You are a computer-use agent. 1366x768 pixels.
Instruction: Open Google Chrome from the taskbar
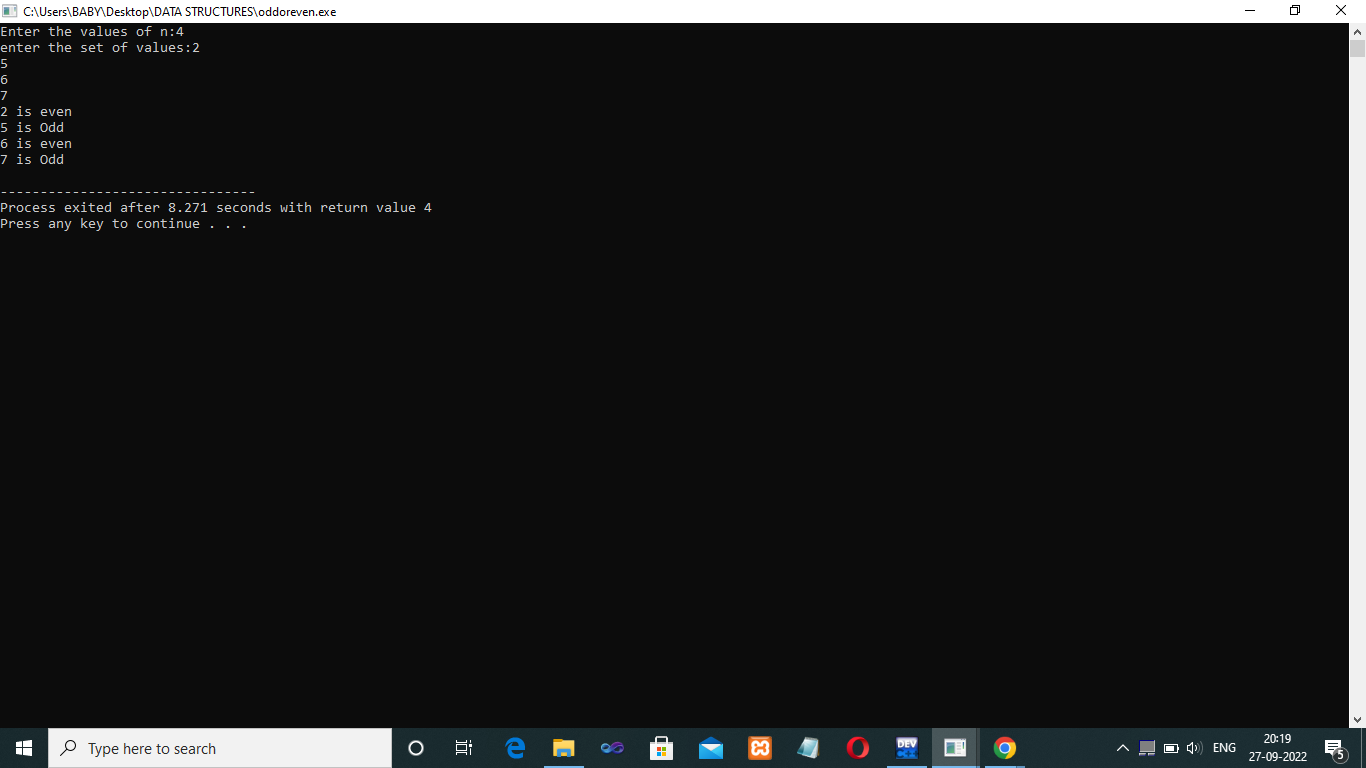[1005, 748]
